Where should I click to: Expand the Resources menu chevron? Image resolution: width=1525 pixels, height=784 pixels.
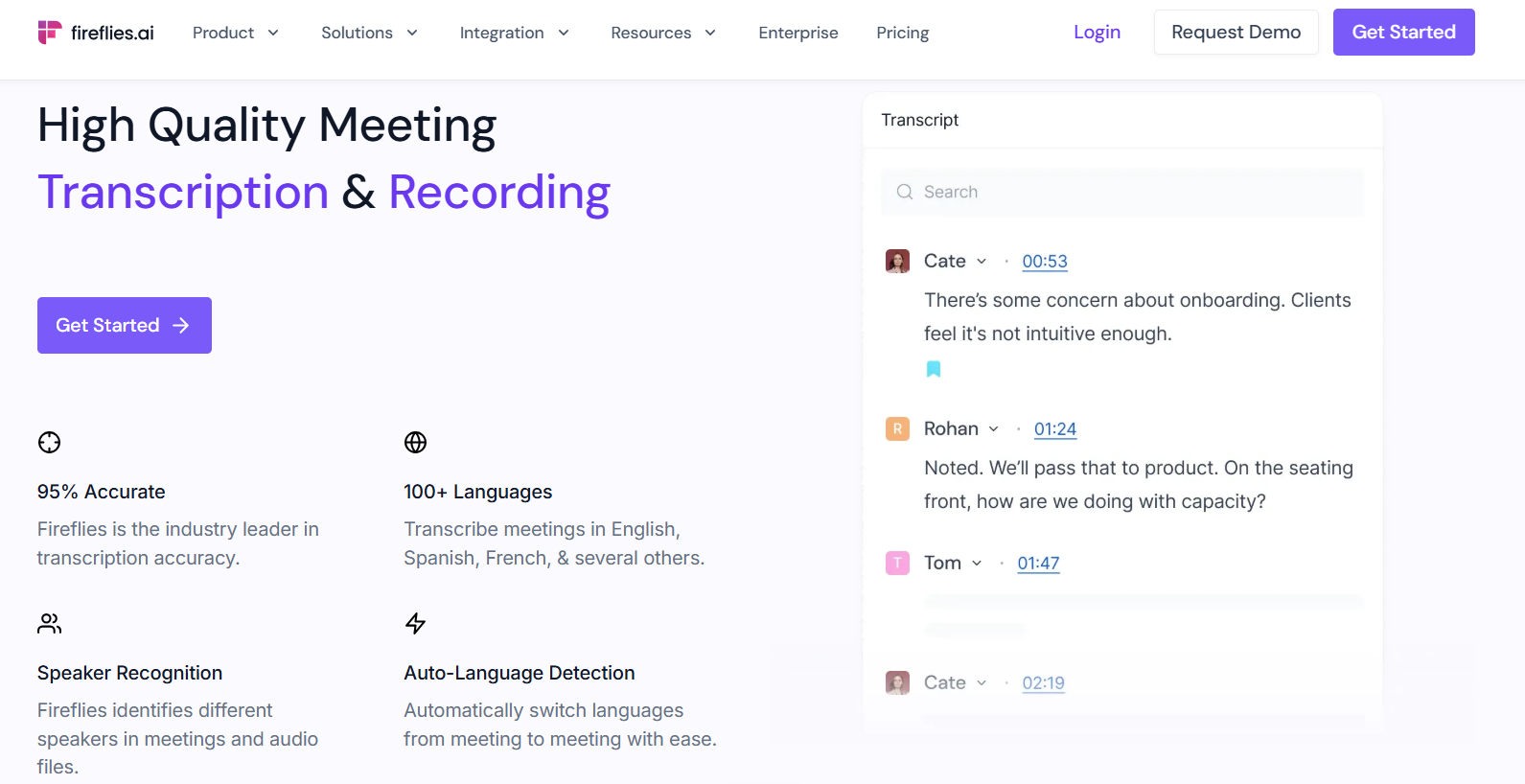pyautogui.click(x=710, y=33)
